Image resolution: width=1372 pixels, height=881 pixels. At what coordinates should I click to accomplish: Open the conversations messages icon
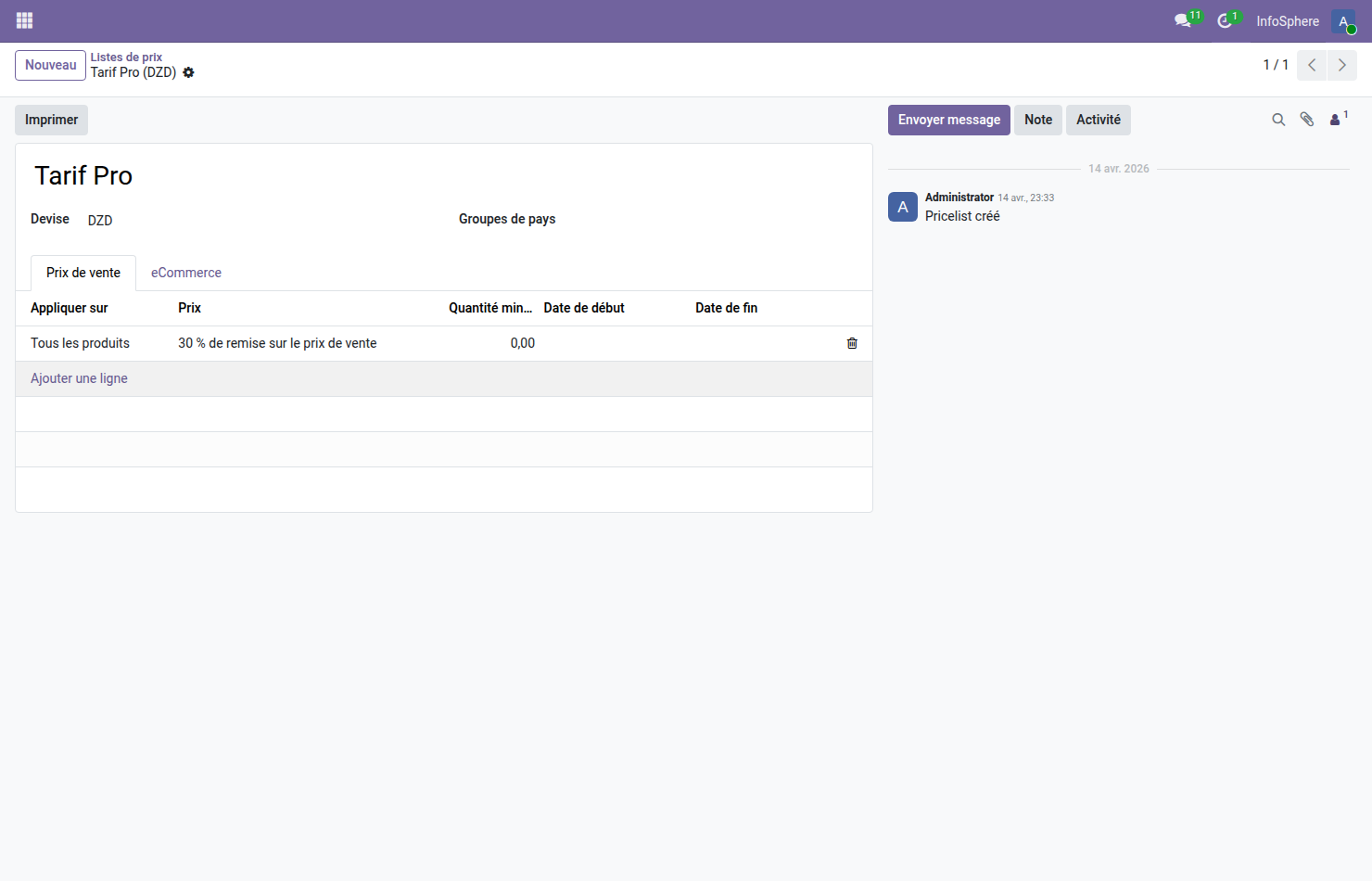1183,20
